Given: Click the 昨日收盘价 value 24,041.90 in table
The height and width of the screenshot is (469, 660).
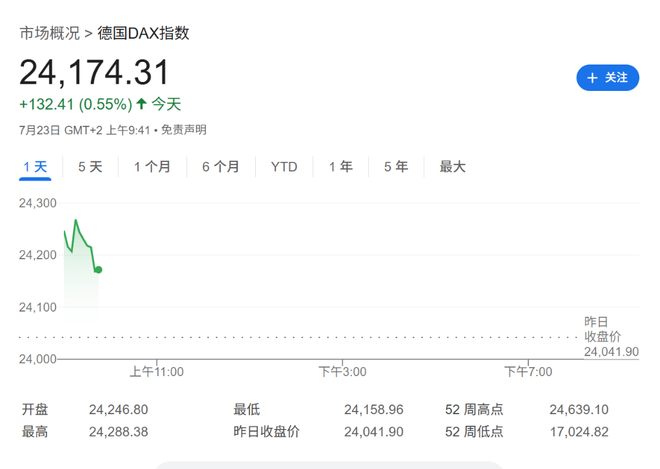Looking at the screenshot, I should tap(374, 432).
